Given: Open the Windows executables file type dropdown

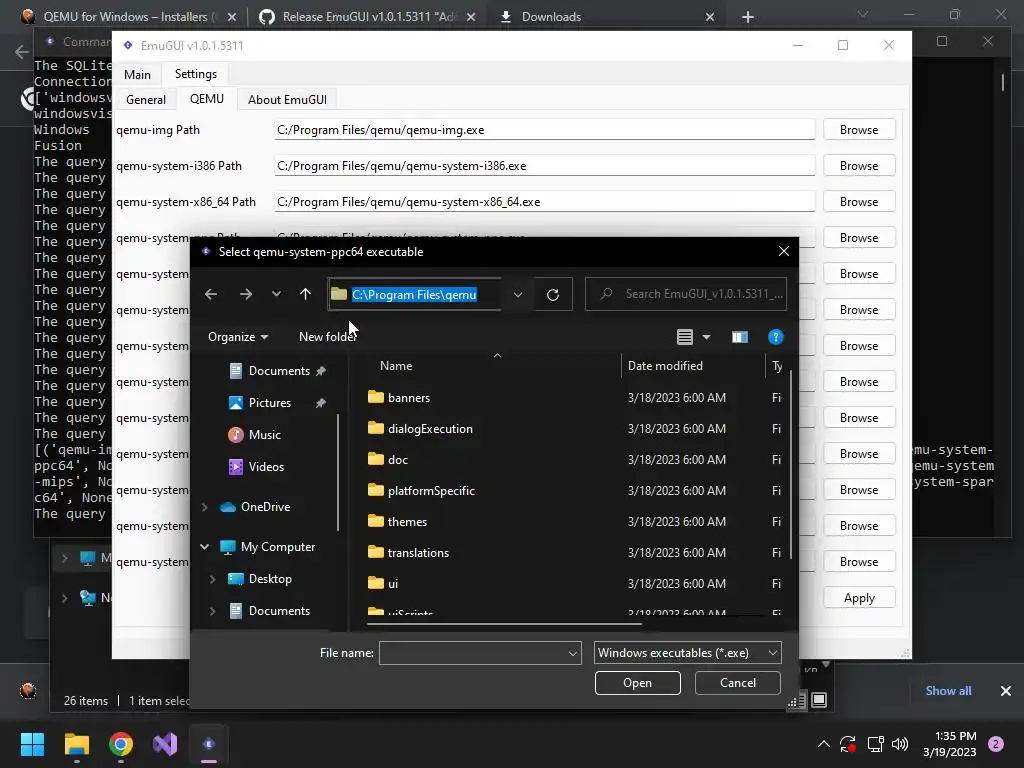Looking at the screenshot, I should [688, 653].
